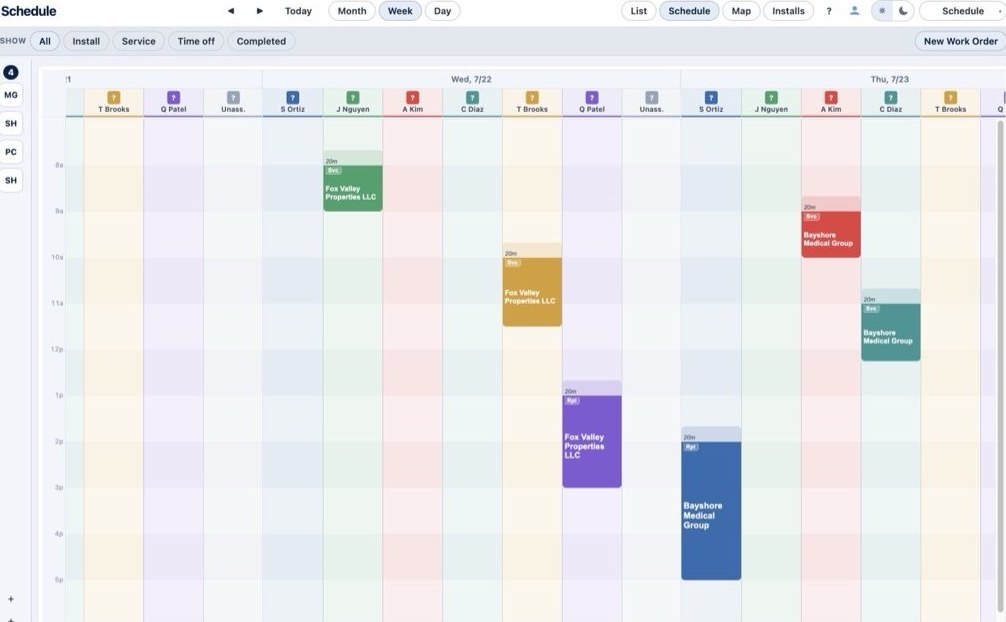Click the badge showing number 4
Viewport: 1006px width, 622px height.
[11, 73]
